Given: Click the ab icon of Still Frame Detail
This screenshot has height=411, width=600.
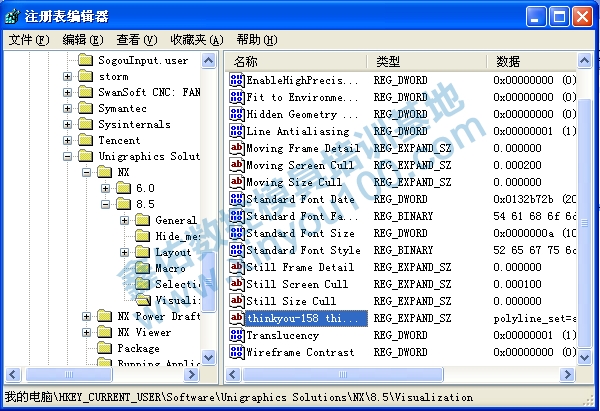Looking at the screenshot, I should [x=236, y=267].
